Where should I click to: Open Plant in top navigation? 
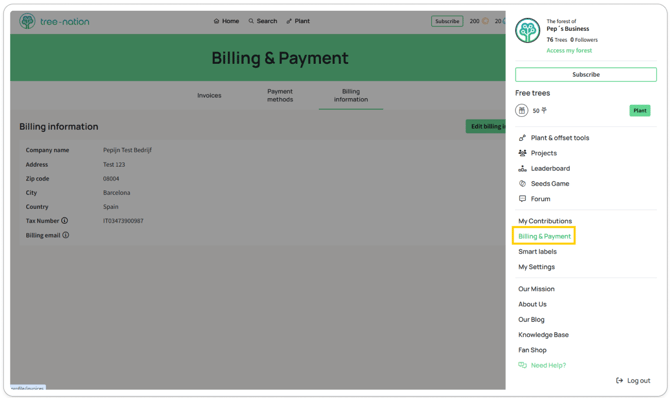[x=298, y=21]
